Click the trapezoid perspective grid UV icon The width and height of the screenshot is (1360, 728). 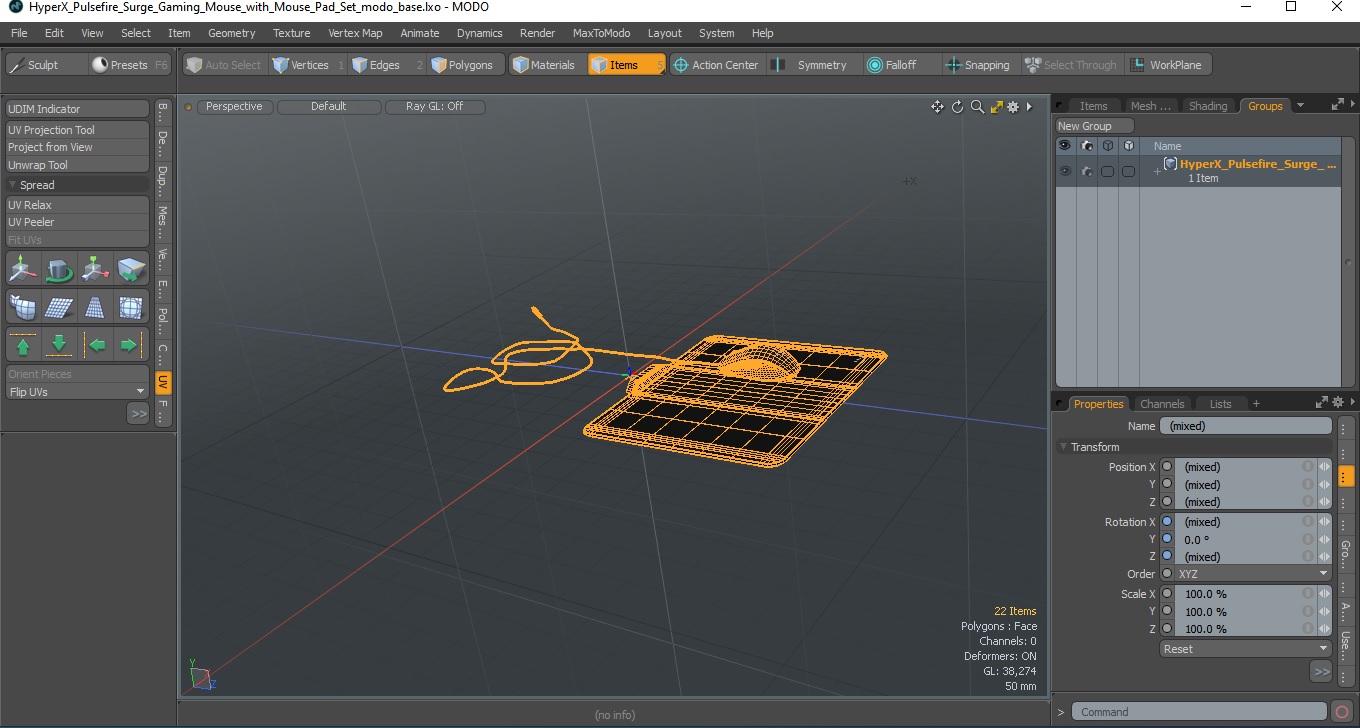point(95,307)
